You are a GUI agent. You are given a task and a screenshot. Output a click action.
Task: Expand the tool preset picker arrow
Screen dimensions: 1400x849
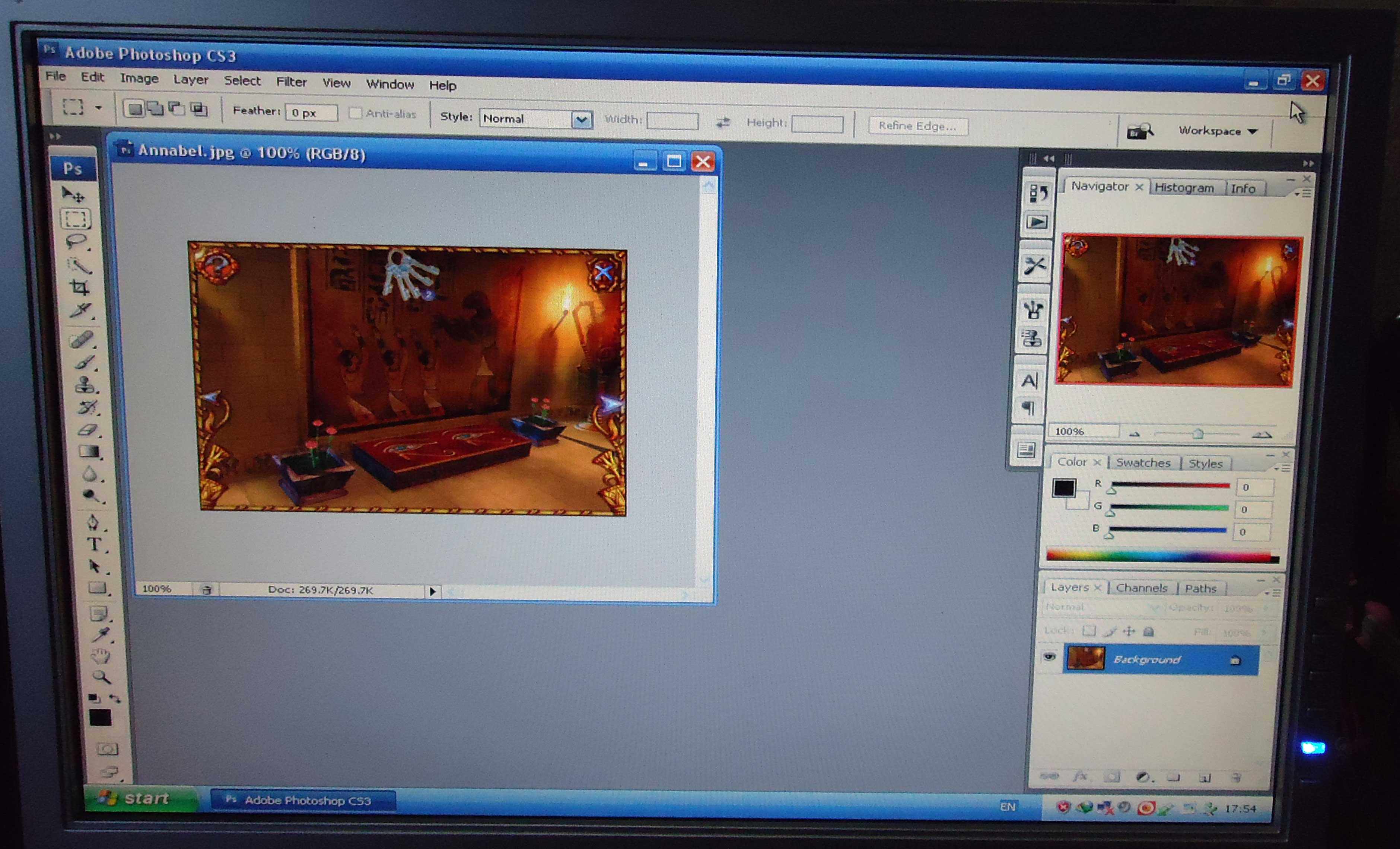click(x=98, y=107)
